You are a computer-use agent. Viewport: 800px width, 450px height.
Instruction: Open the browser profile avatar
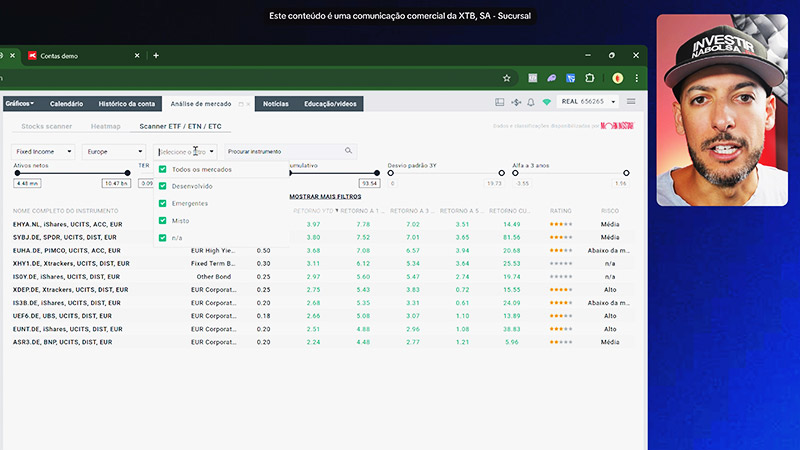(x=617, y=78)
